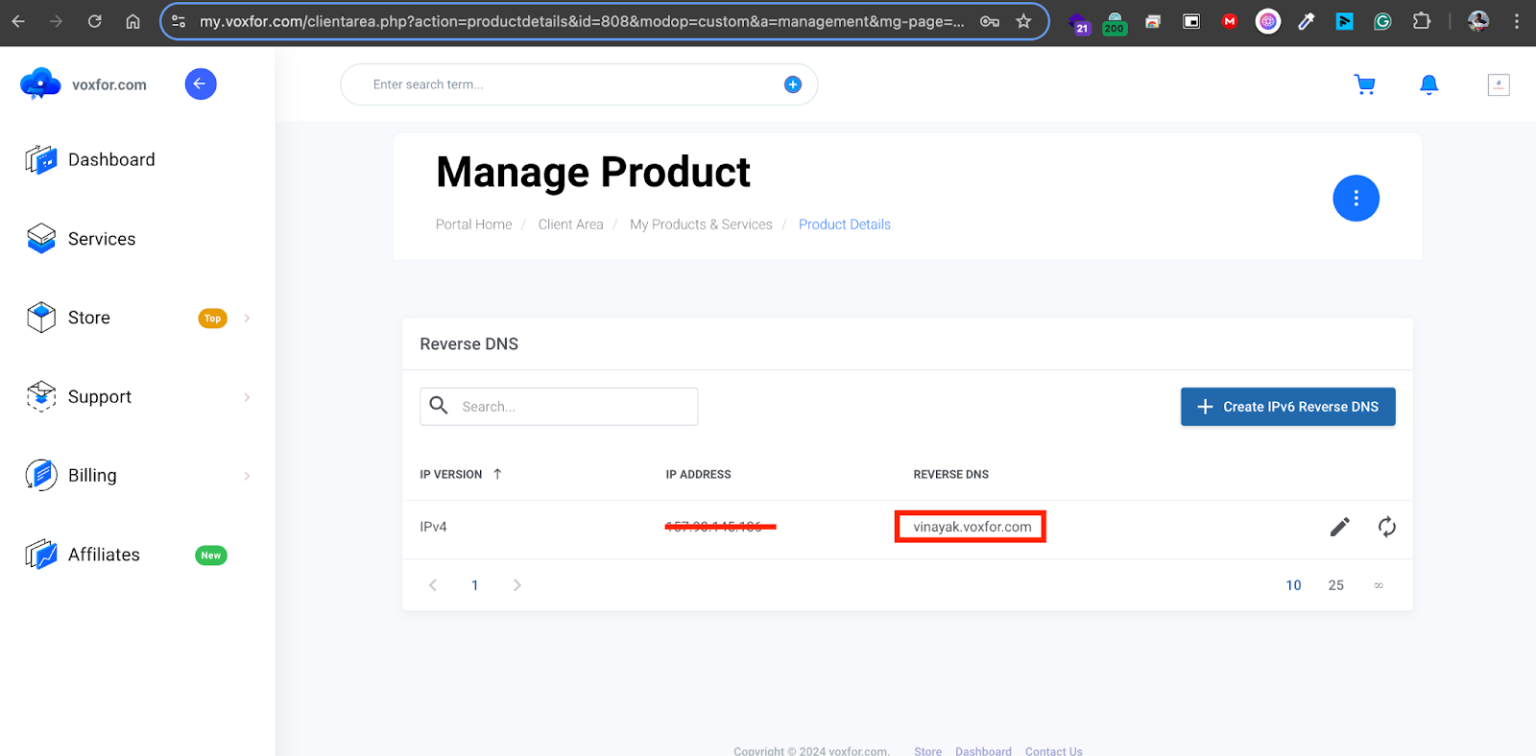This screenshot has width=1536, height=756.
Task: Refresh the reverse DNS record
Action: [x=1387, y=526]
